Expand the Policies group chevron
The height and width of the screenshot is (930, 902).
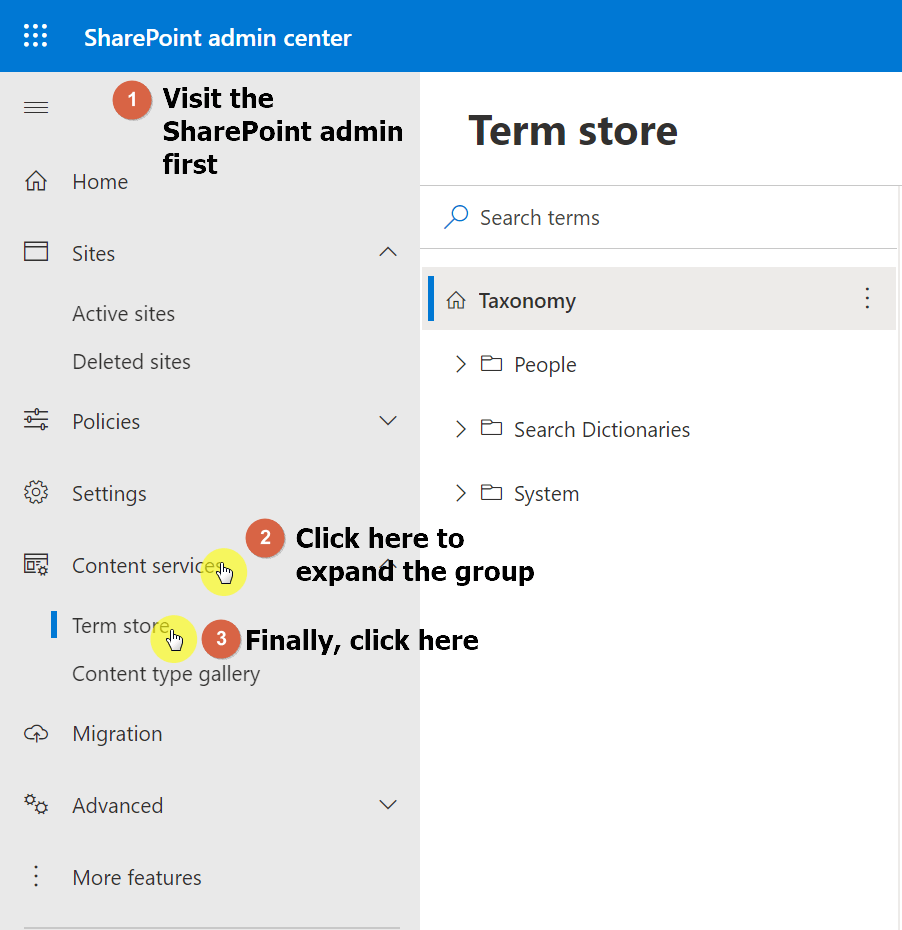(x=388, y=421)
